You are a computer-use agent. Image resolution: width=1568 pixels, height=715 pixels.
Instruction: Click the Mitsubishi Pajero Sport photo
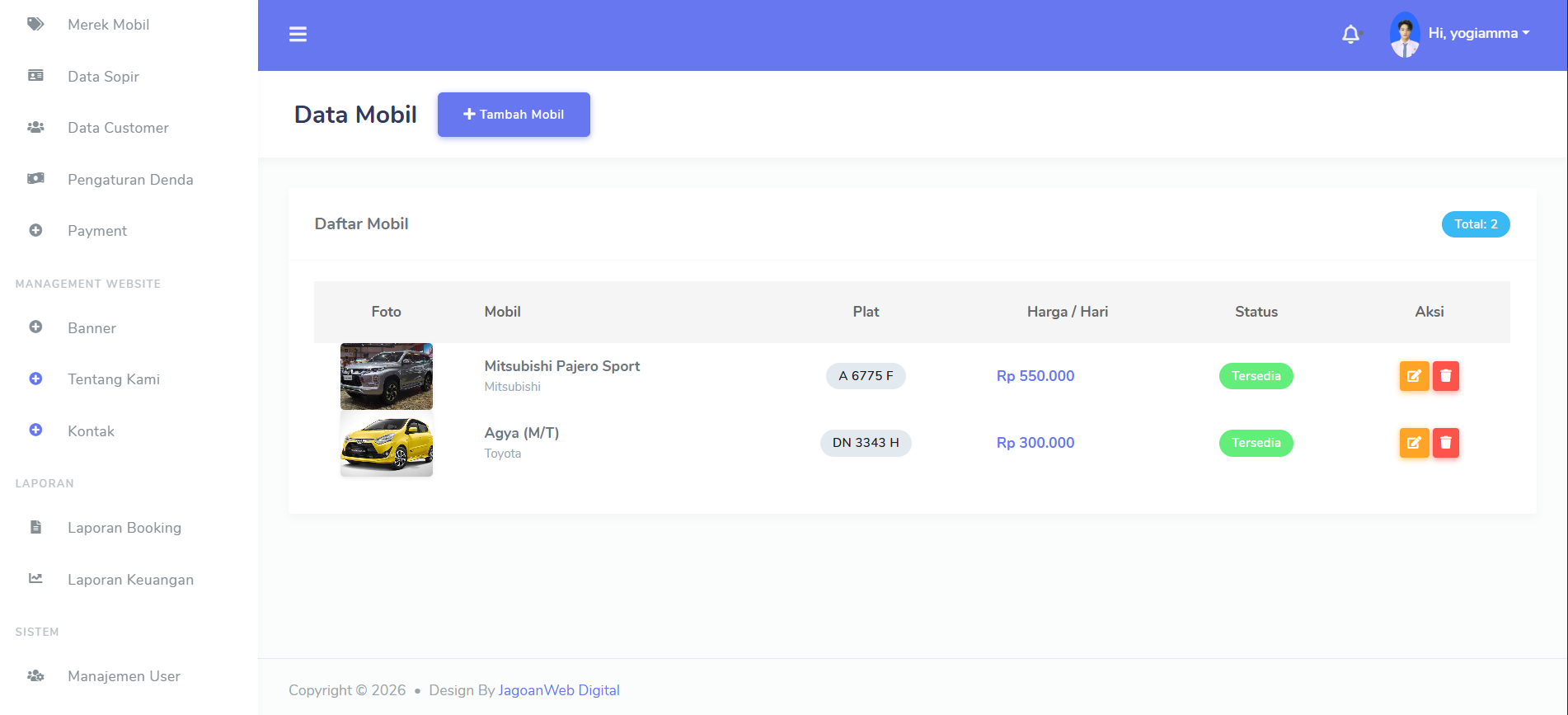pos(387,376)
